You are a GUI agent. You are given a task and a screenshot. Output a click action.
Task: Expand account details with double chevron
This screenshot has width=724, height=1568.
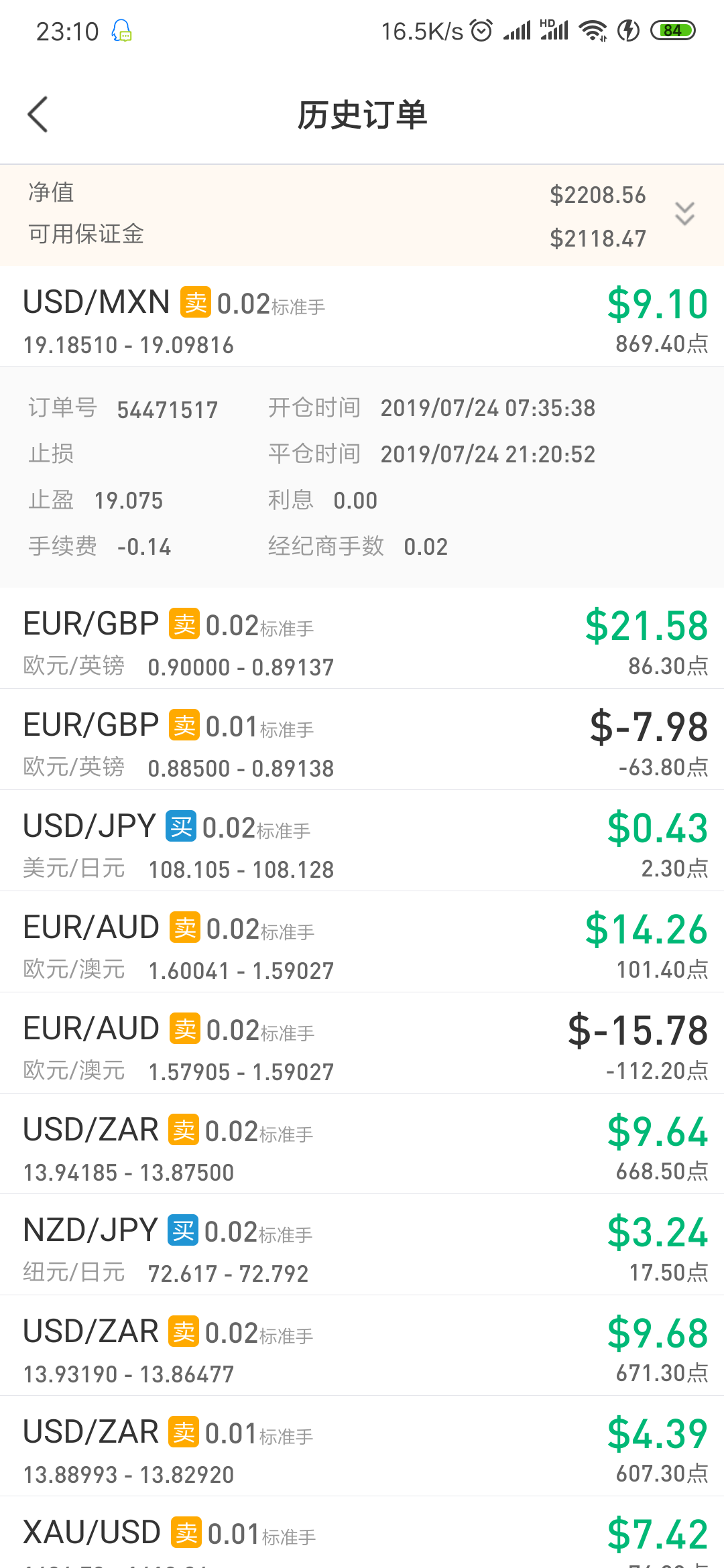click(x=684, y=214)
